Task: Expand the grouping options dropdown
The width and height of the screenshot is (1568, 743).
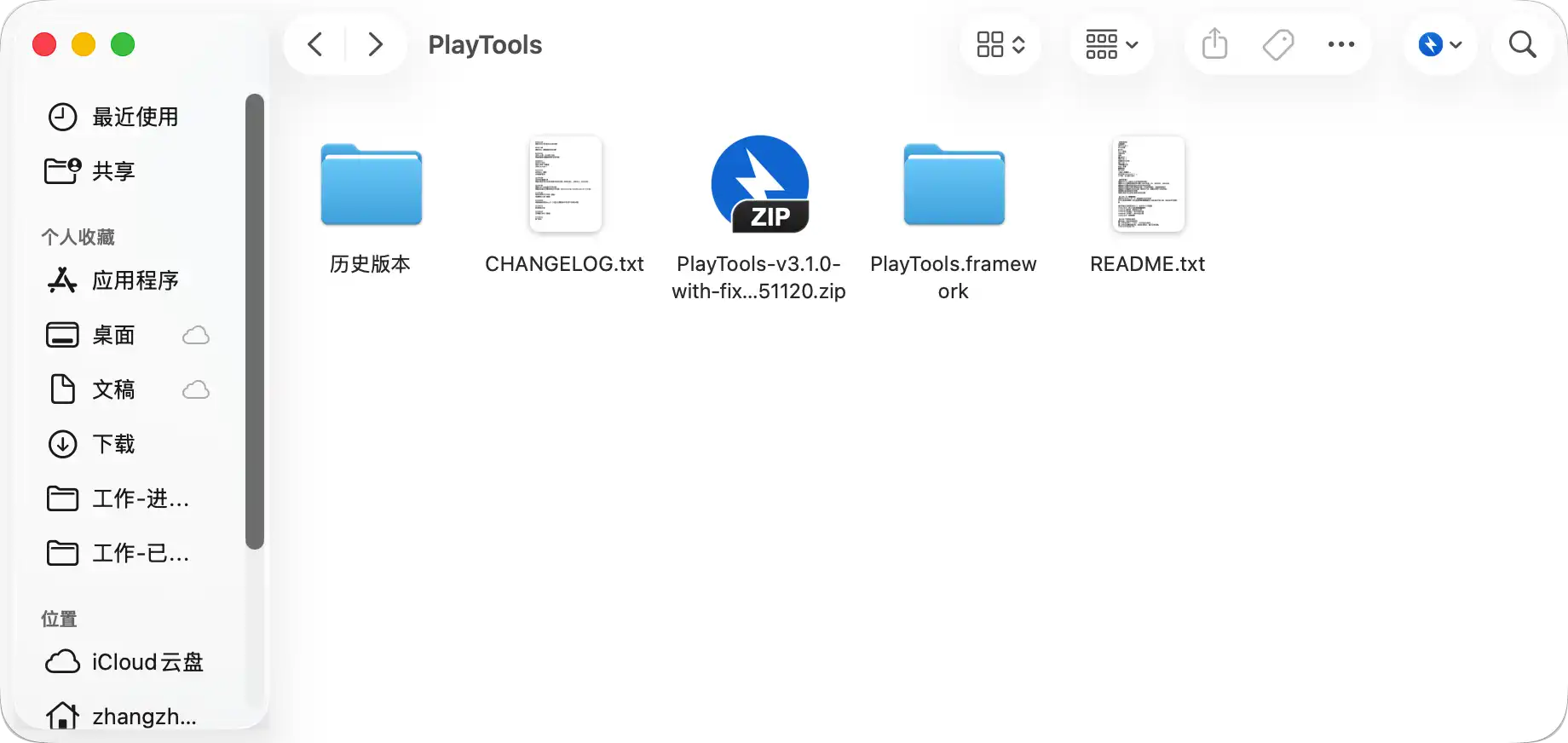Action: (x=1111, y=44)
